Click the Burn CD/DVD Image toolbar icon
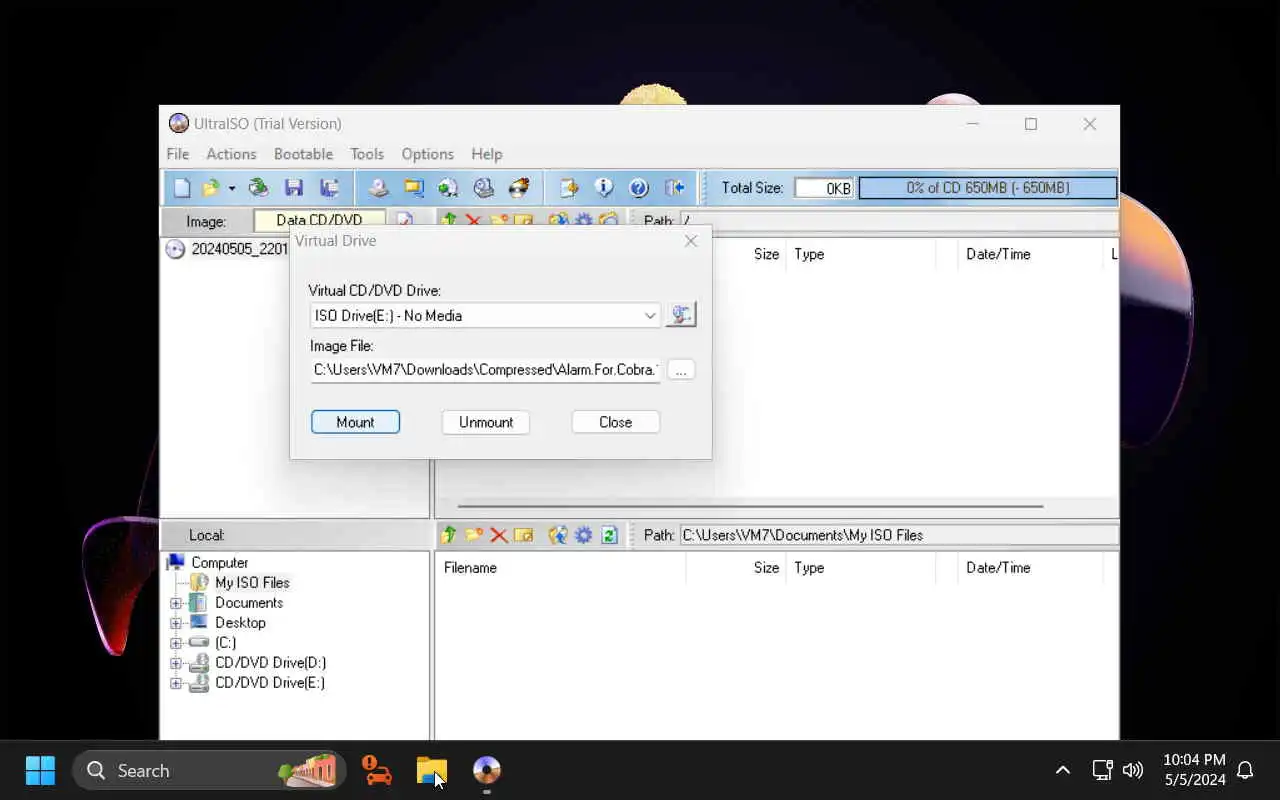This screenshot has height=800, width=1280. pyautogui.click(x=519, y=188)
